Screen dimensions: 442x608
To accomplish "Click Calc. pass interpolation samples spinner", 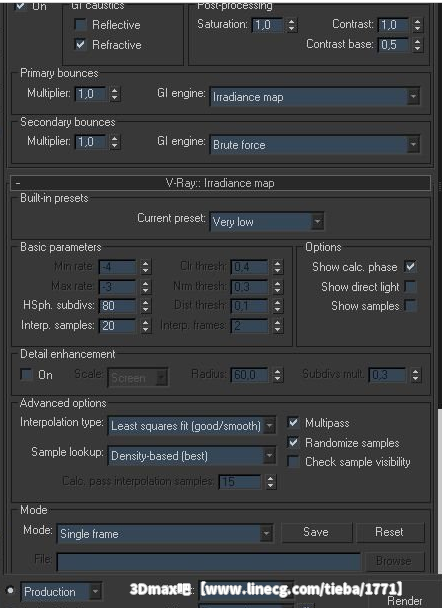I will coord(271,482).
